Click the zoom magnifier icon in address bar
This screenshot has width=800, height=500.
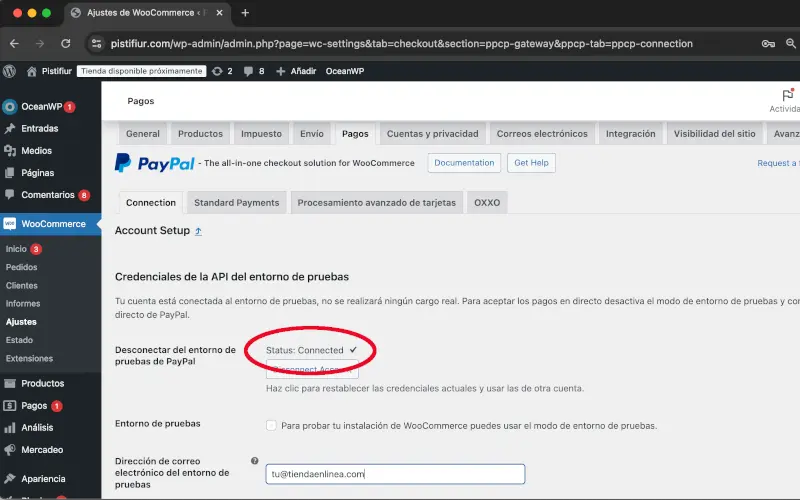pyautogui.click(x=791, y=44)
